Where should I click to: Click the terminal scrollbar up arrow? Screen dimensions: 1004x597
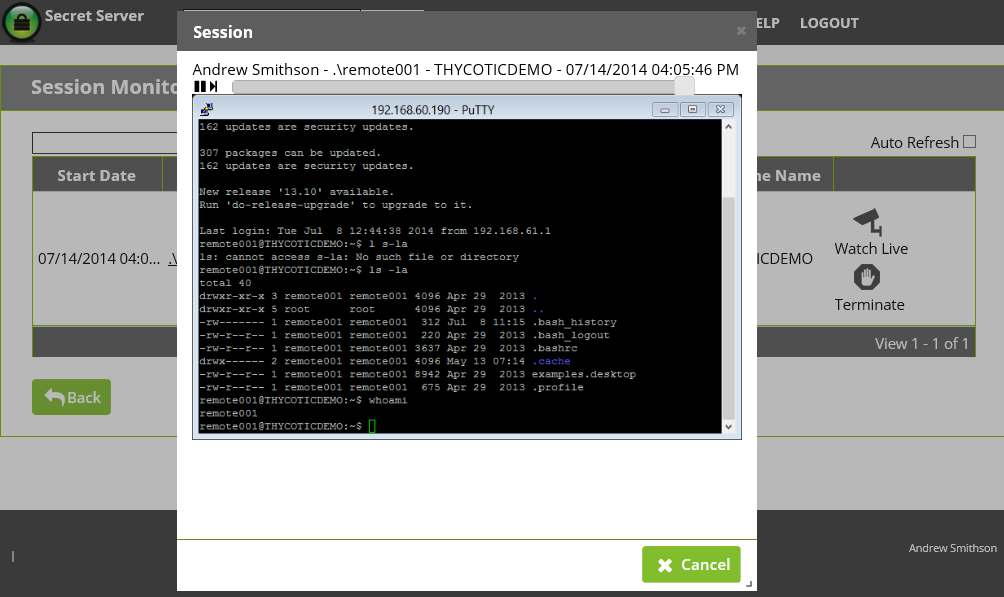(728, 127)
